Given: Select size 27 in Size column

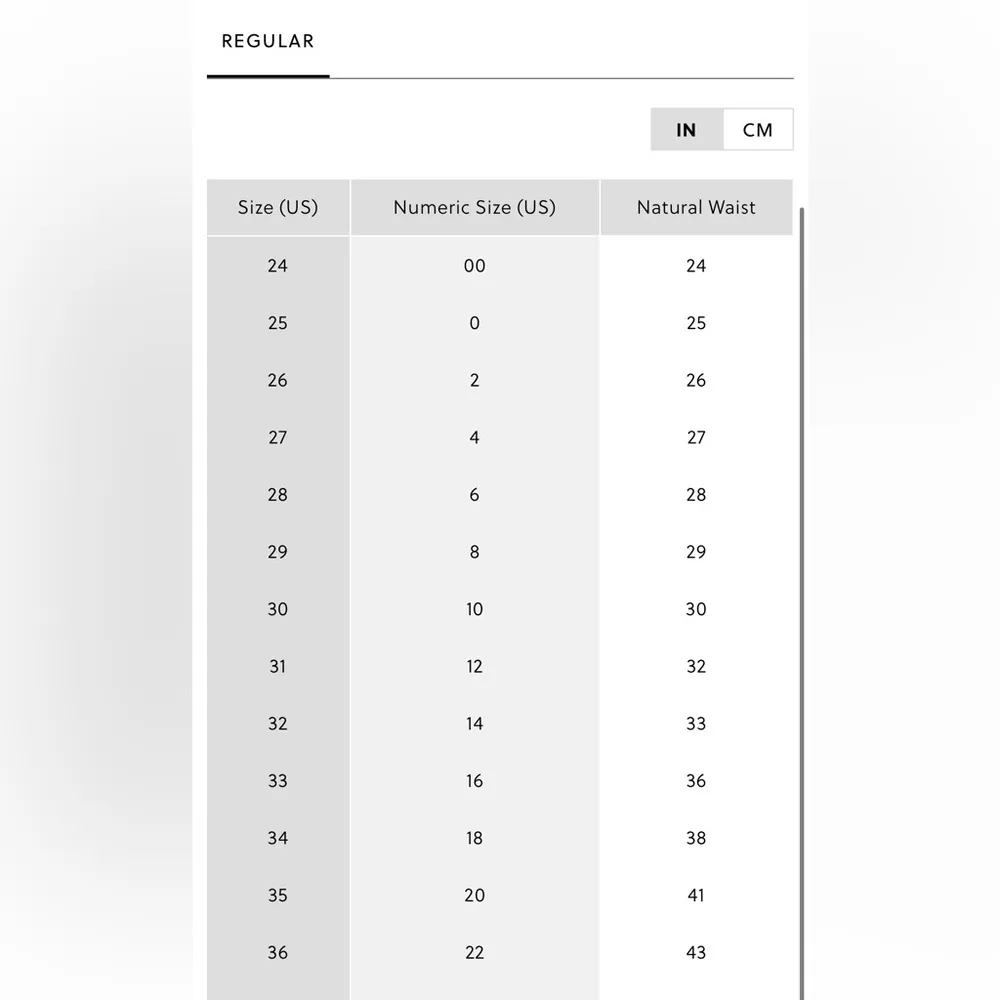Looking at the screenshot, I should (x=278, y=438).
